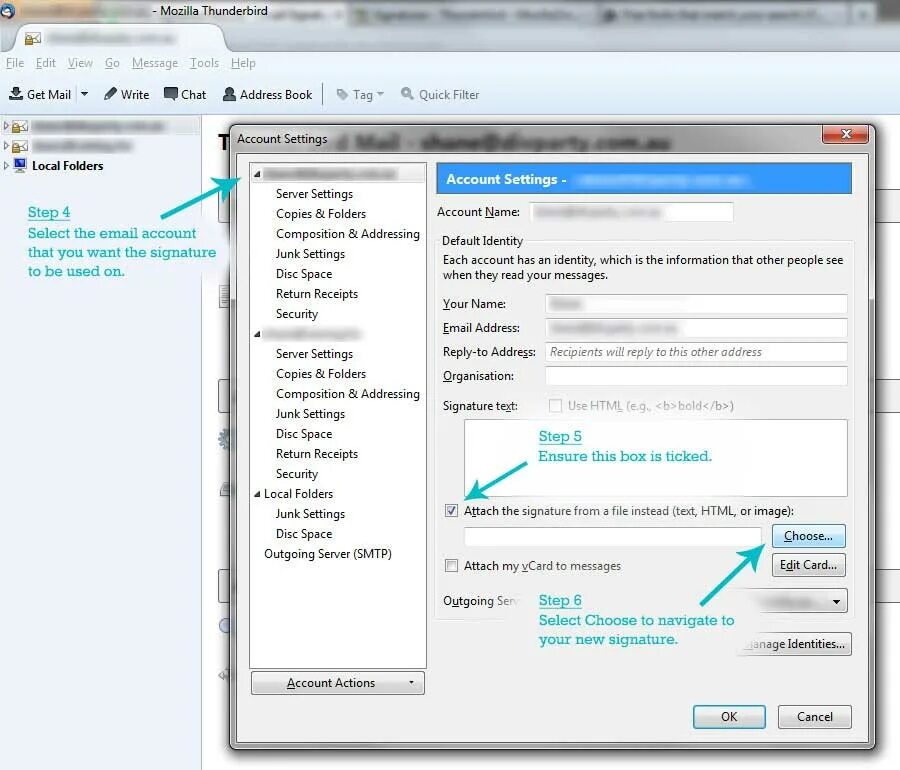Click the Write pencil icon
This screenshot has height=770, width=900.
coord(110,94)
